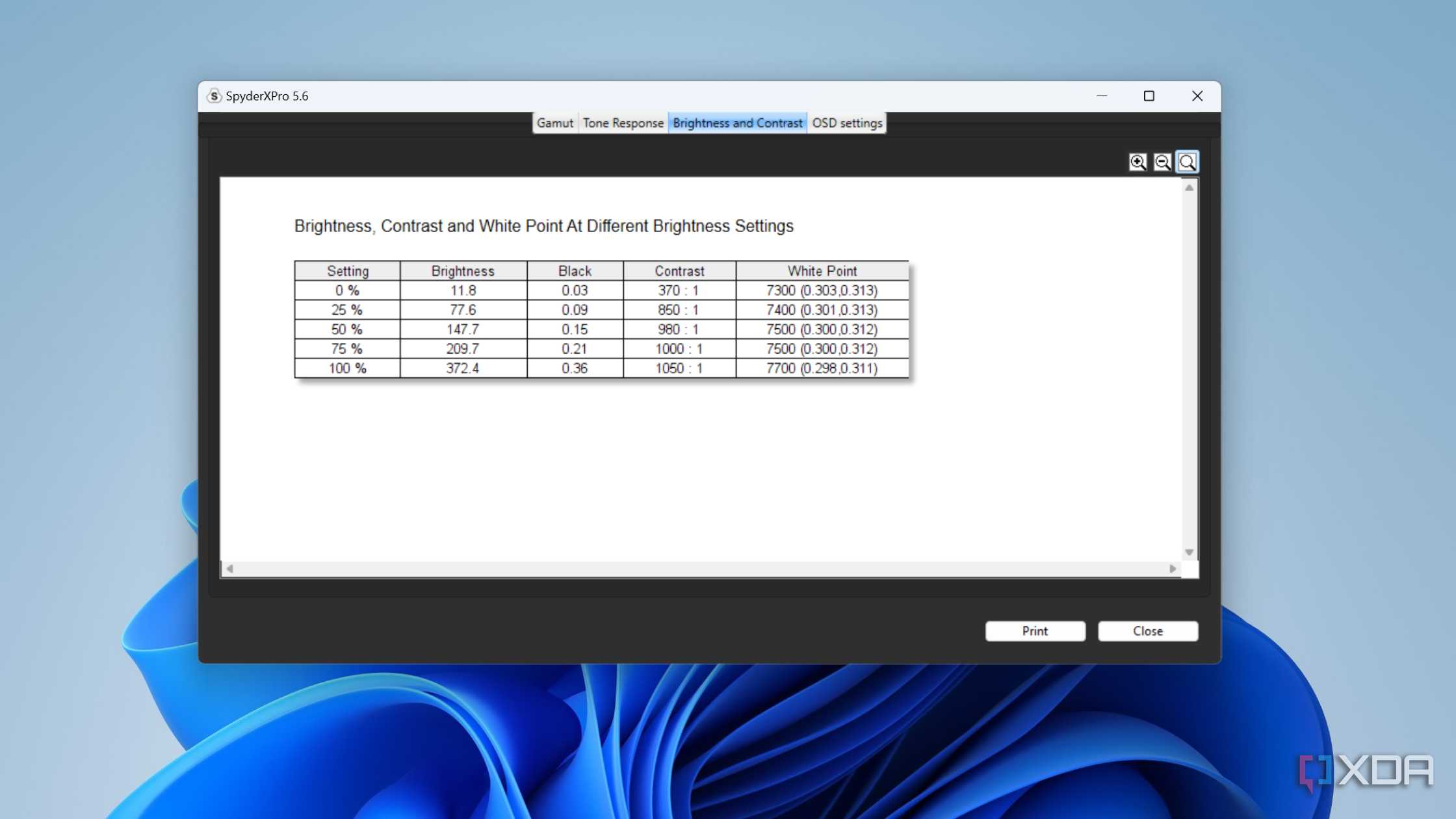This screenshot has height=819, width=1456.
Task: Click the brightness value 372.4
Action: point(463,369)
